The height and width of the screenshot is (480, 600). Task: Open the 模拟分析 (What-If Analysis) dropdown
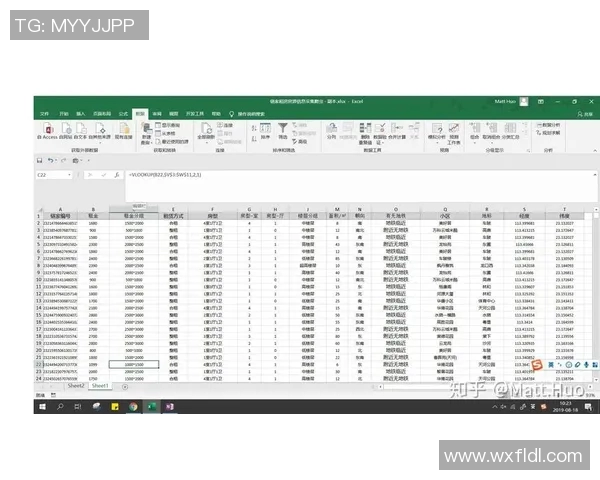pyautogui.click(x=437, y=133)
